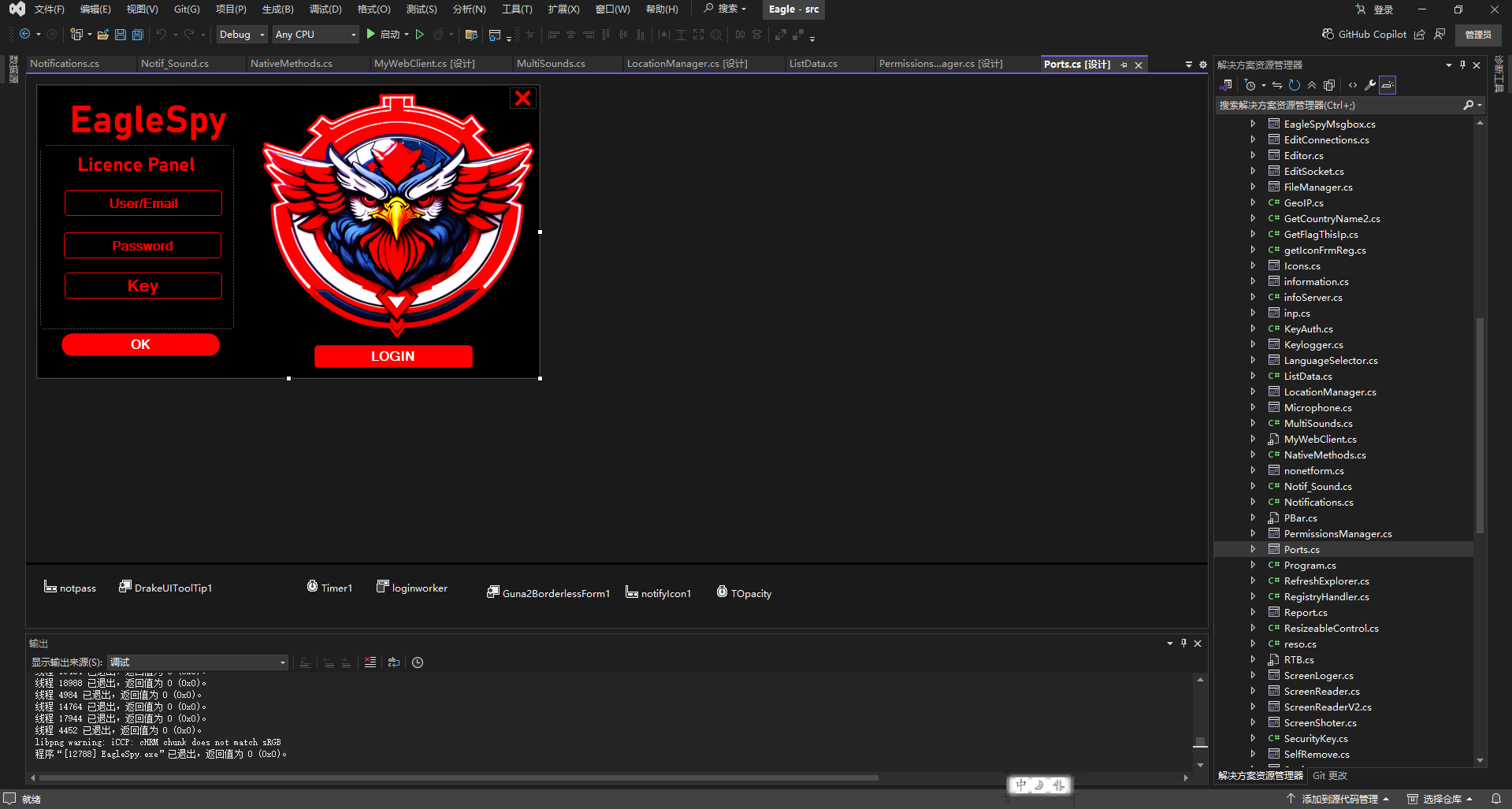
Task: Click the Save All toolbar icon
Action: [138, 35]
